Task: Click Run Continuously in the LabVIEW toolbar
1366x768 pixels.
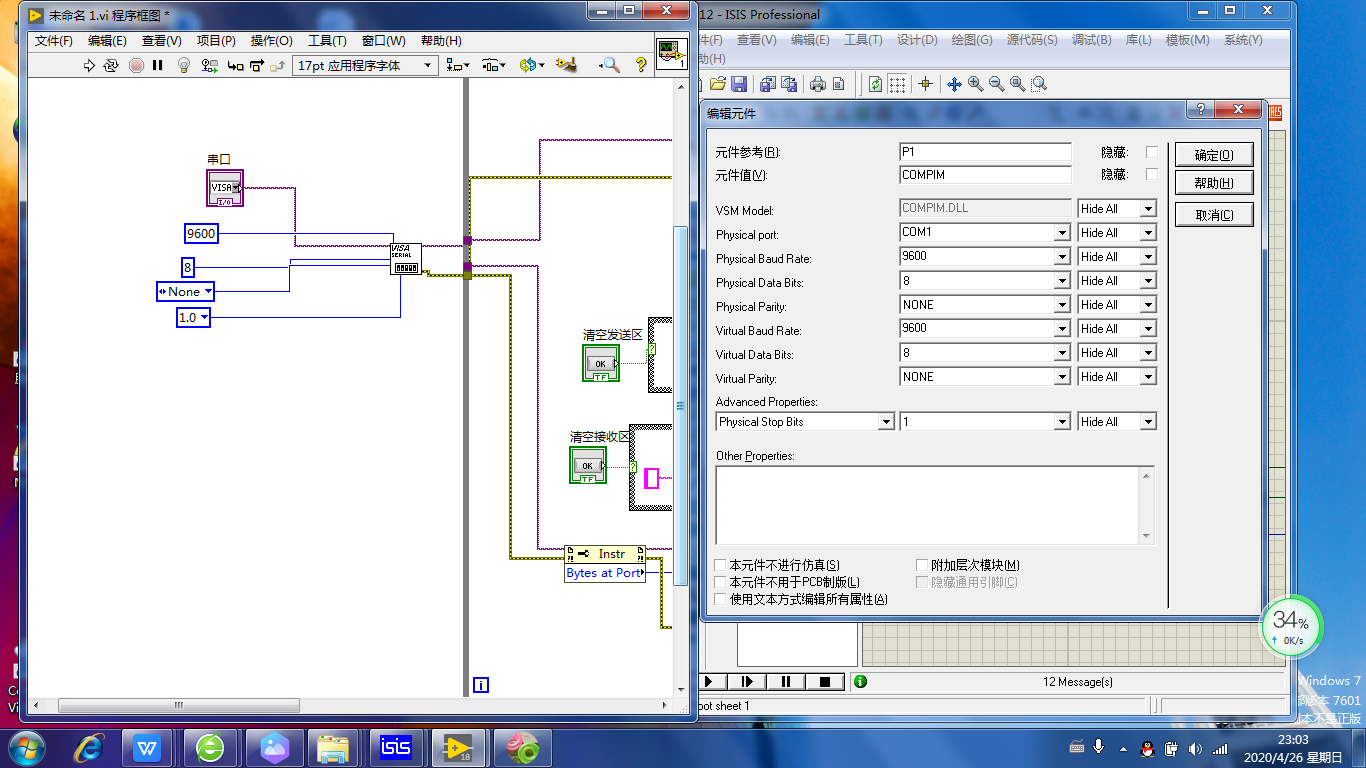Action: (x=111, y=65)
